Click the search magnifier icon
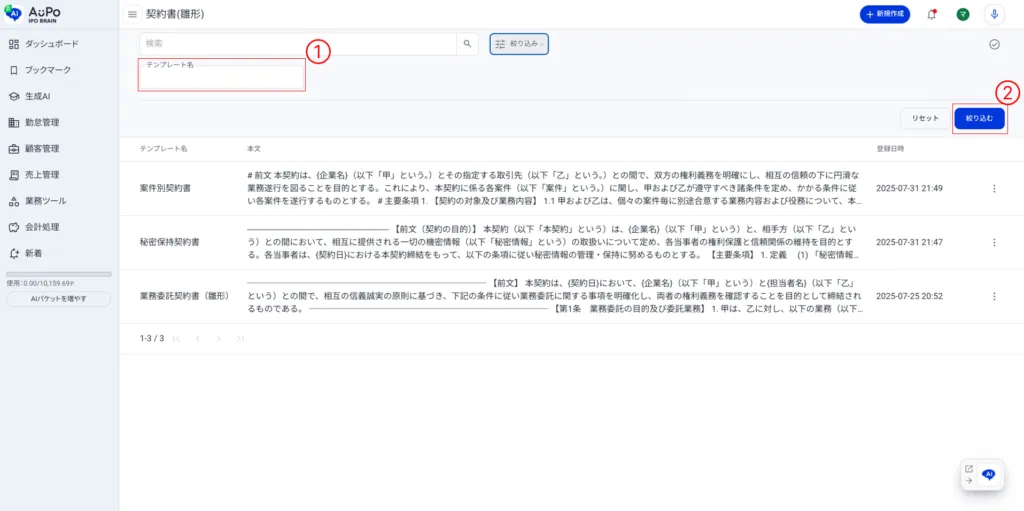1024x511 pixels. click(x=467, y=44)
